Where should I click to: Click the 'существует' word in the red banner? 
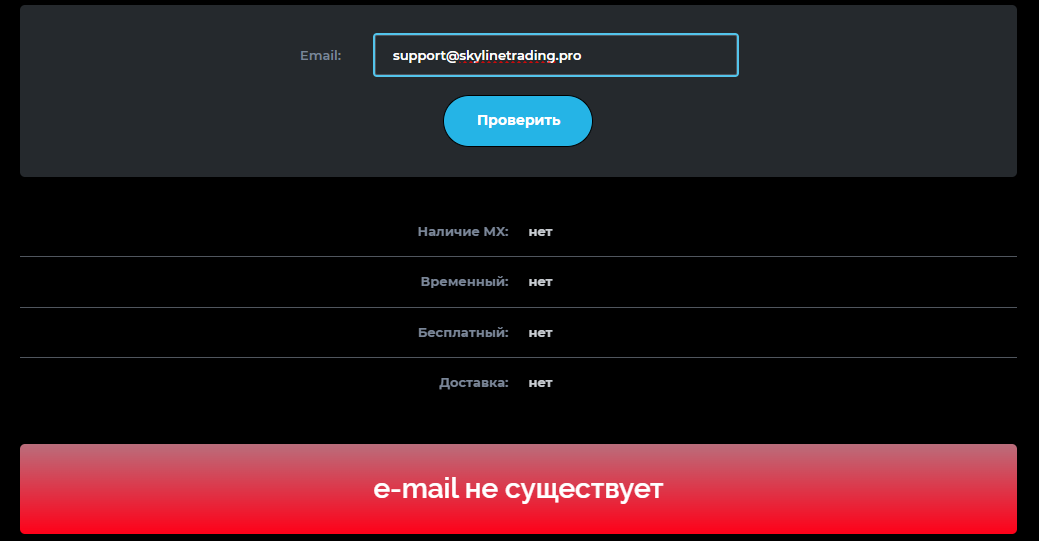(x=584, y=490)
